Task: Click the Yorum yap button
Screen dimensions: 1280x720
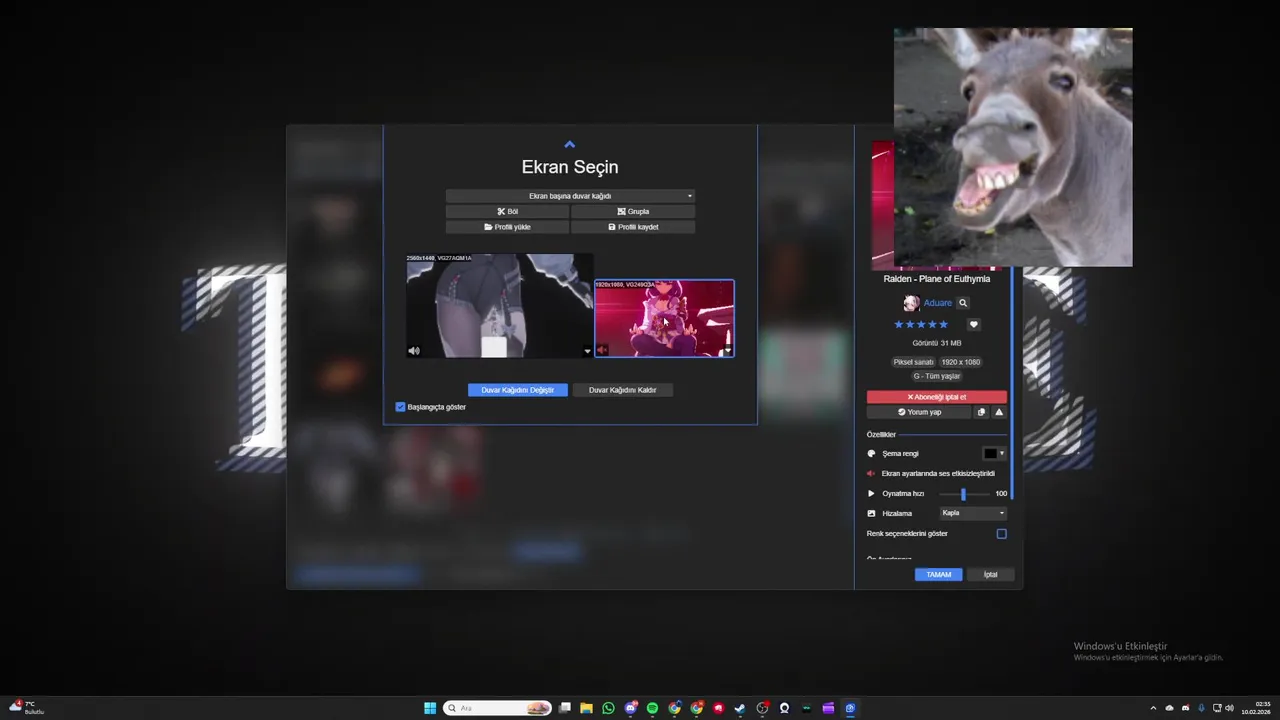Action: (919, 412)
